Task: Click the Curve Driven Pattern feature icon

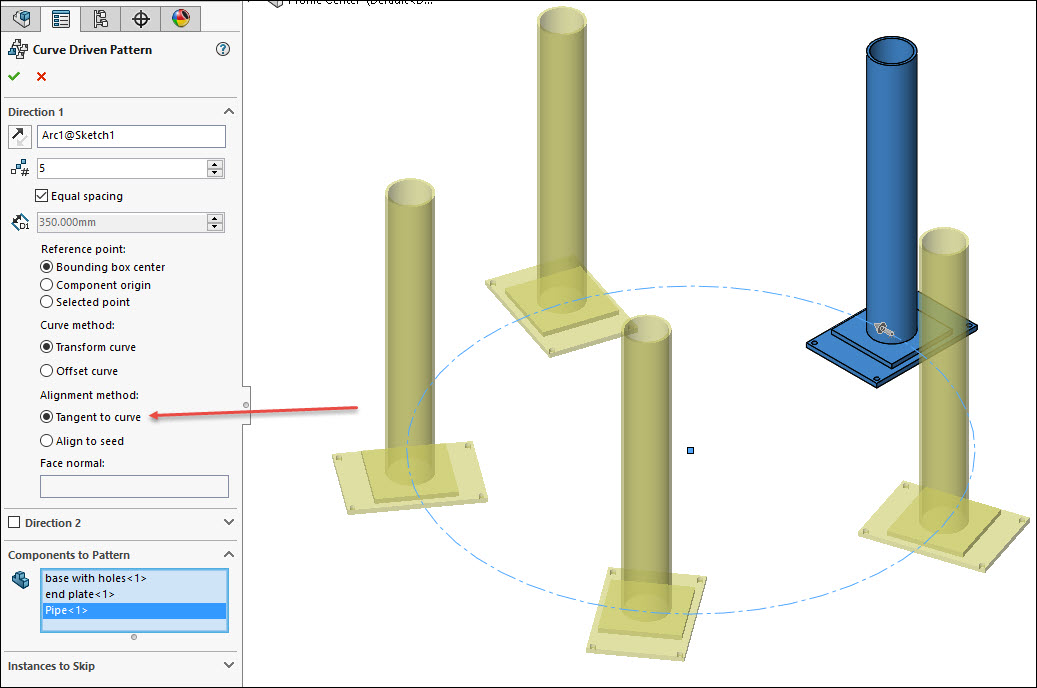Action: tap(18, 49)
